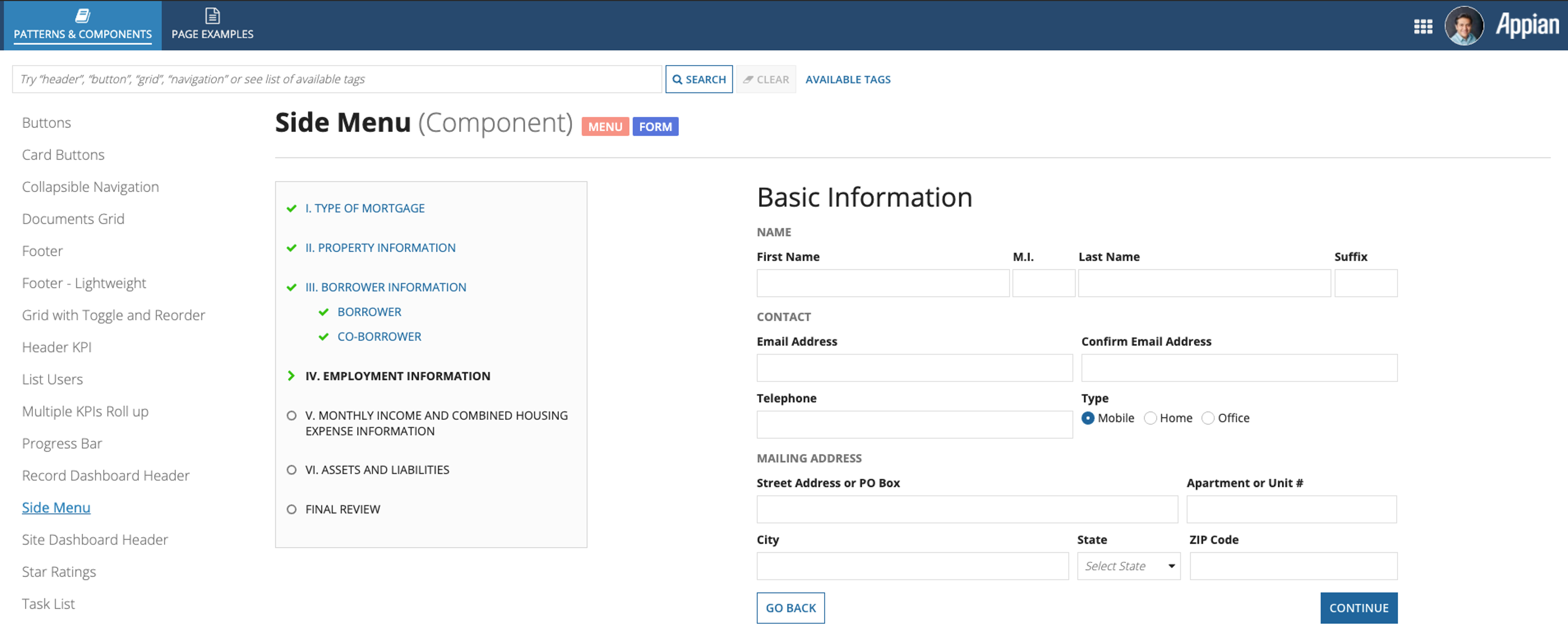
Task: Click the Last Name input field
Action: tap(1204, 283)
